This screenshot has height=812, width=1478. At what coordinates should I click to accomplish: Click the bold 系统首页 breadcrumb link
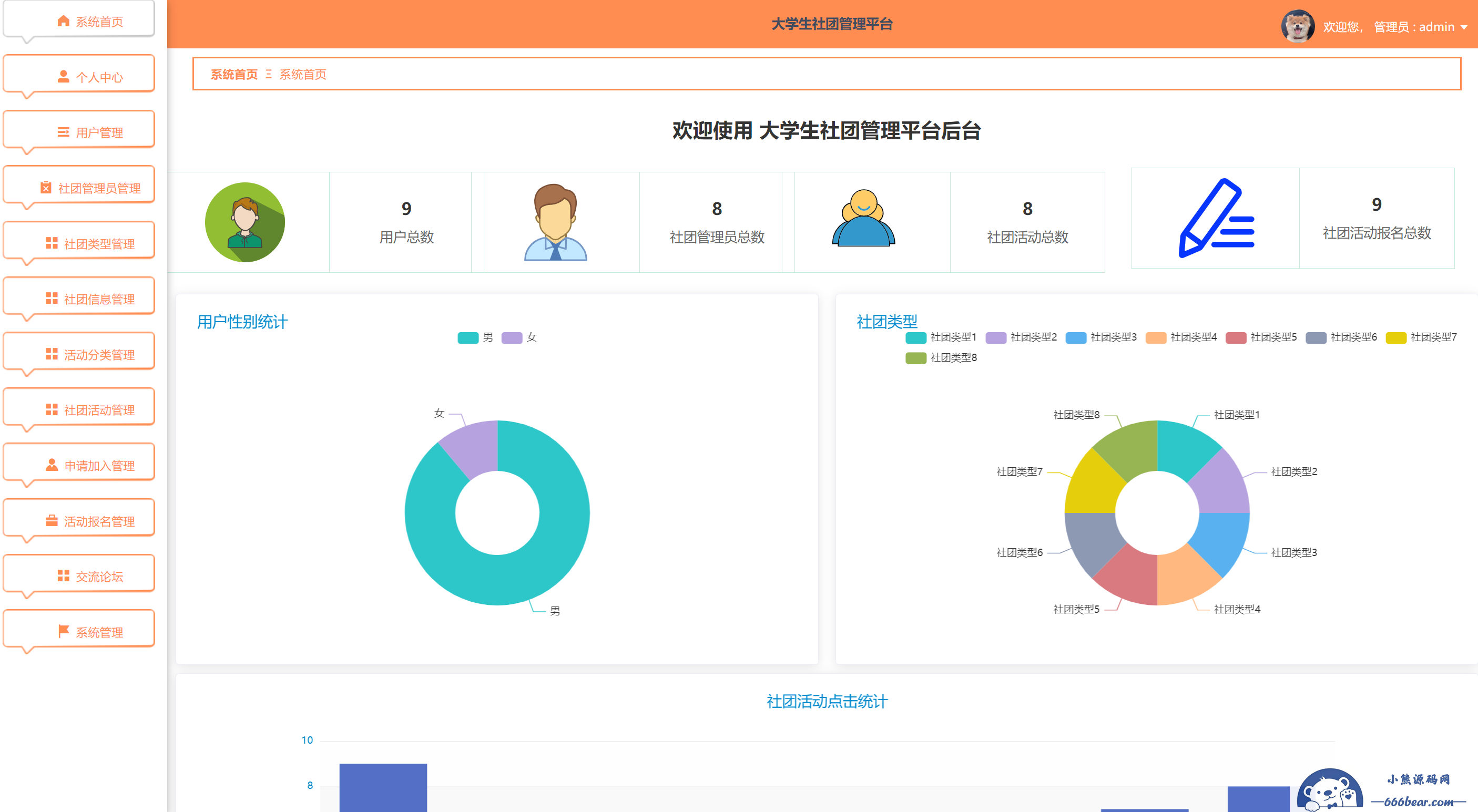click(234, 74)
